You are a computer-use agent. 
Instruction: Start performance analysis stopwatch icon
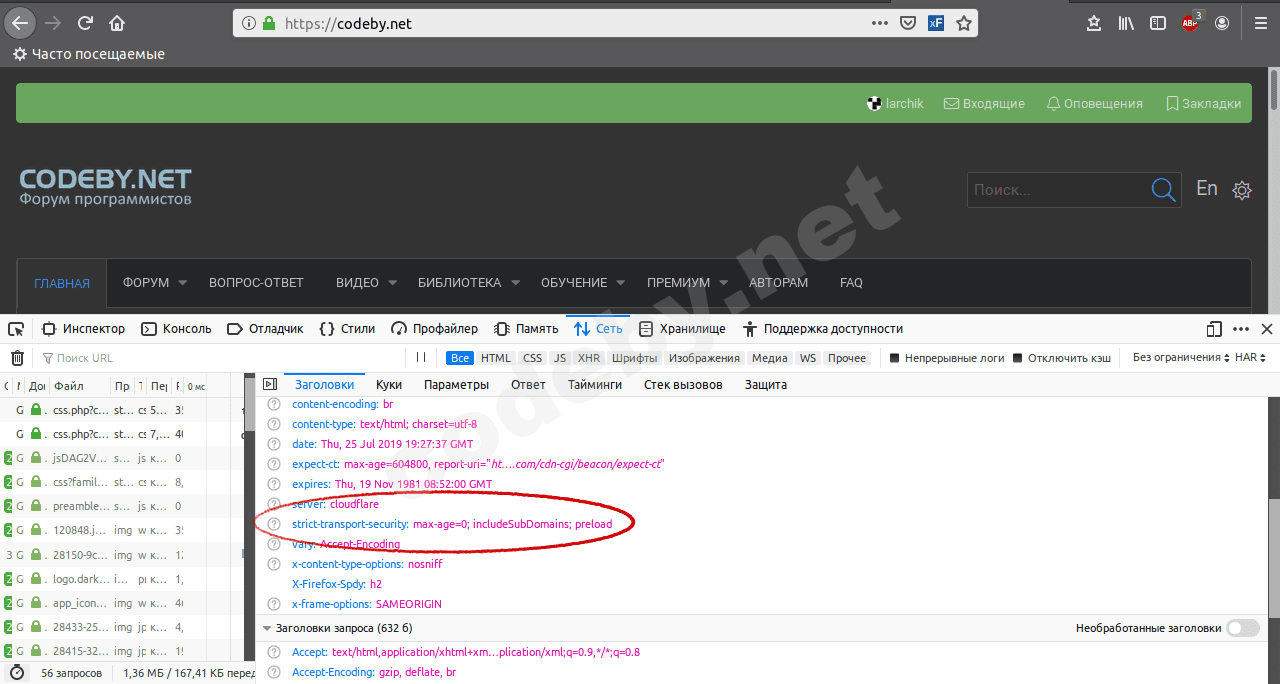[x=17, y=673]
